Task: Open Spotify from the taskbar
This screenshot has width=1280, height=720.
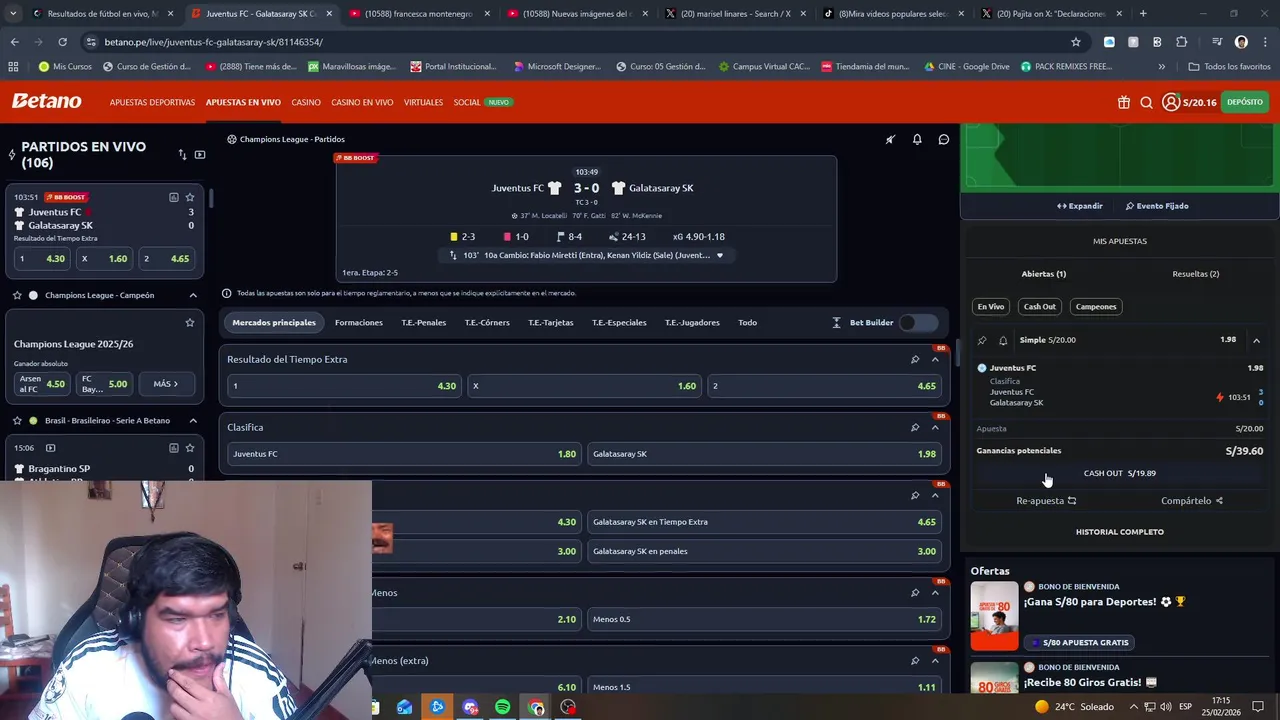Action: point(502,707)
